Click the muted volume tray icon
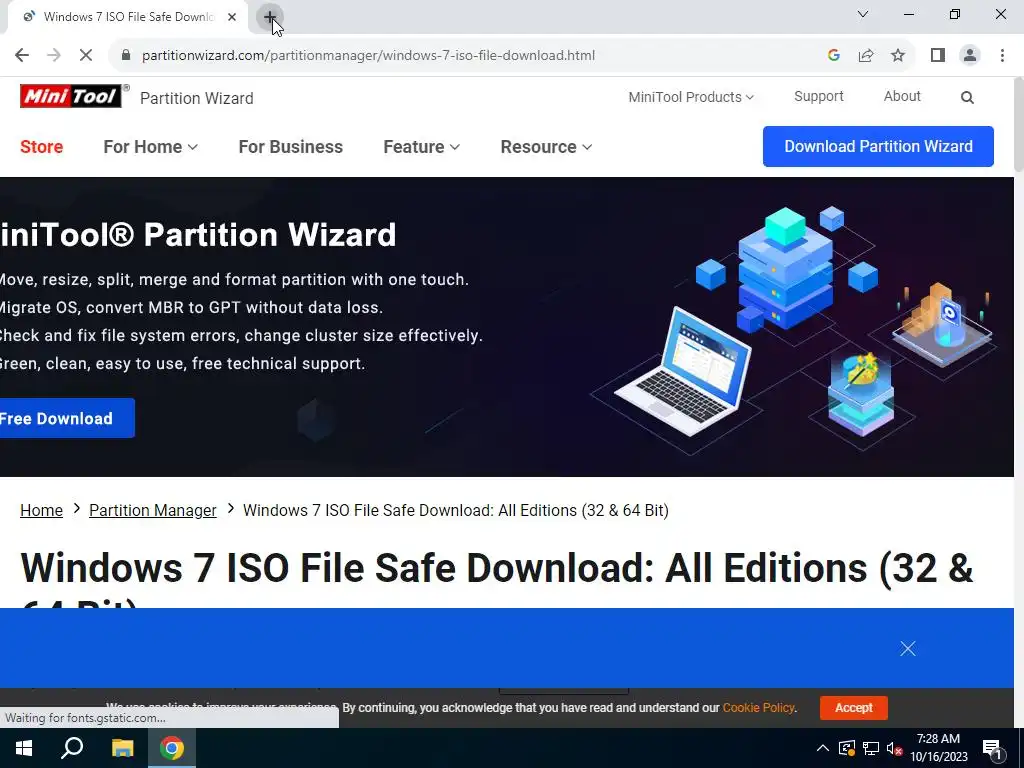Image resolution: width=1024 pixels, height=768 pixels. tap(895, 748)
